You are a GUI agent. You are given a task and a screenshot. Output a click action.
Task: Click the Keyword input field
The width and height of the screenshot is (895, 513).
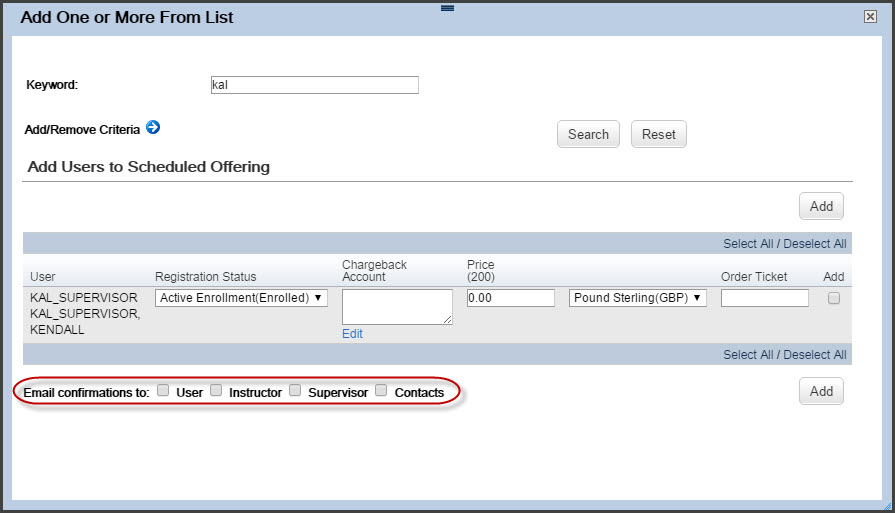click(x=315, y=85)
